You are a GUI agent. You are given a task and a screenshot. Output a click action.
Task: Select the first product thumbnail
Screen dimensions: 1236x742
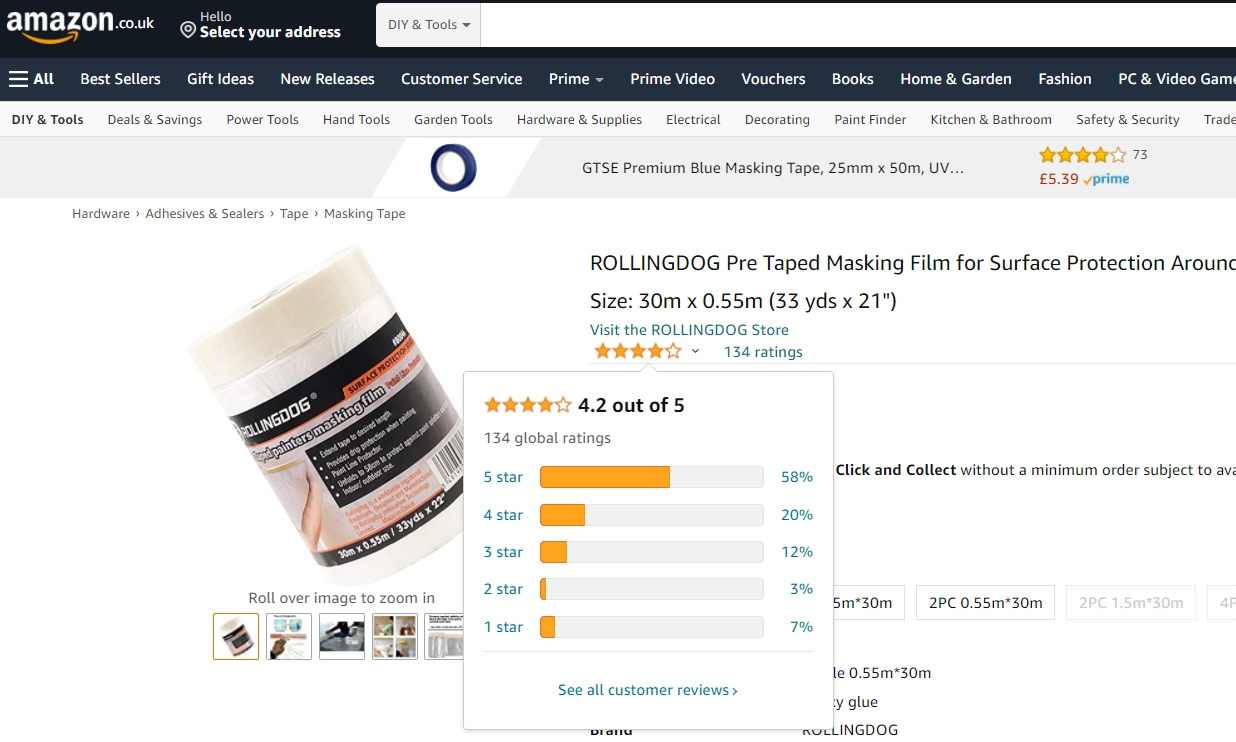pos(236,636)
